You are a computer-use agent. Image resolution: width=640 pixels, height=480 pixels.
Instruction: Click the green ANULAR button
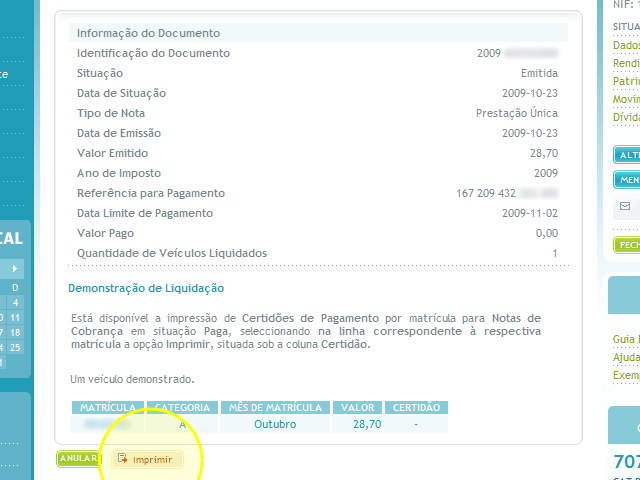click(78, 458)
